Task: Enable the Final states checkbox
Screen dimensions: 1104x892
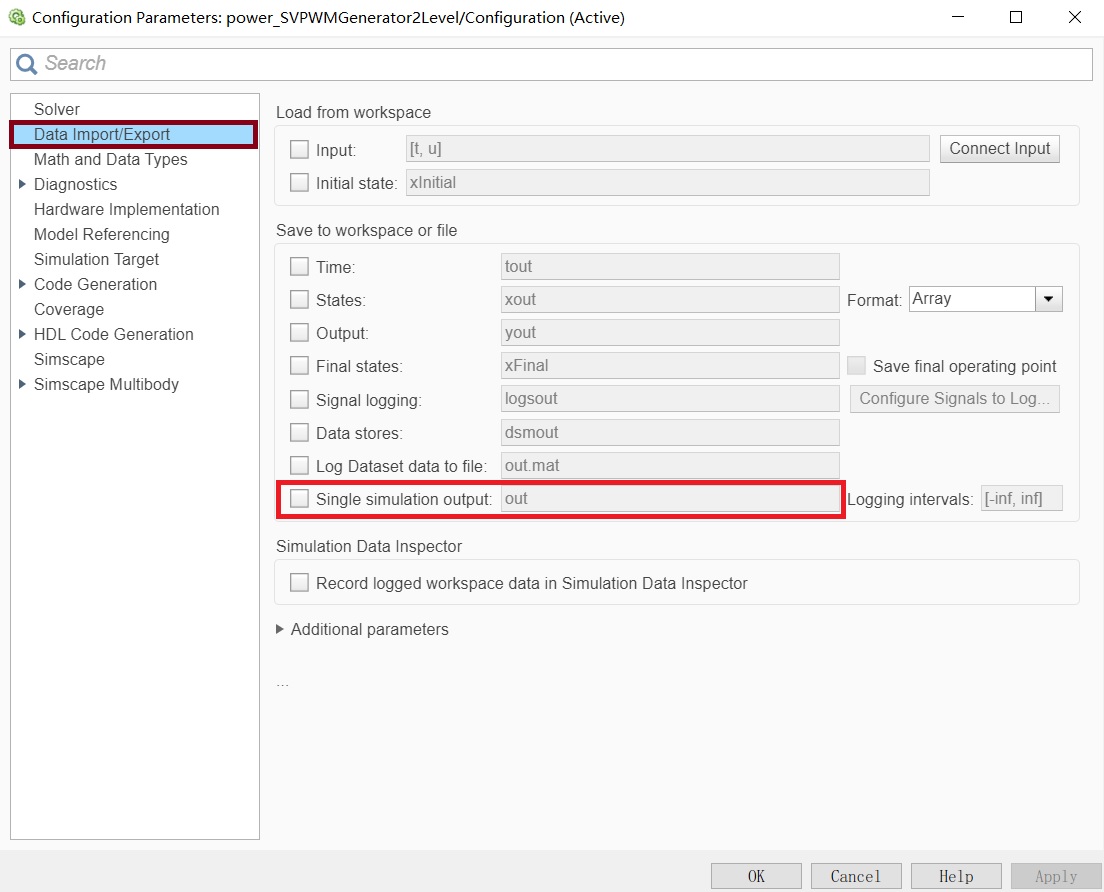Action: pyautogui.click(x=299, y=365)
